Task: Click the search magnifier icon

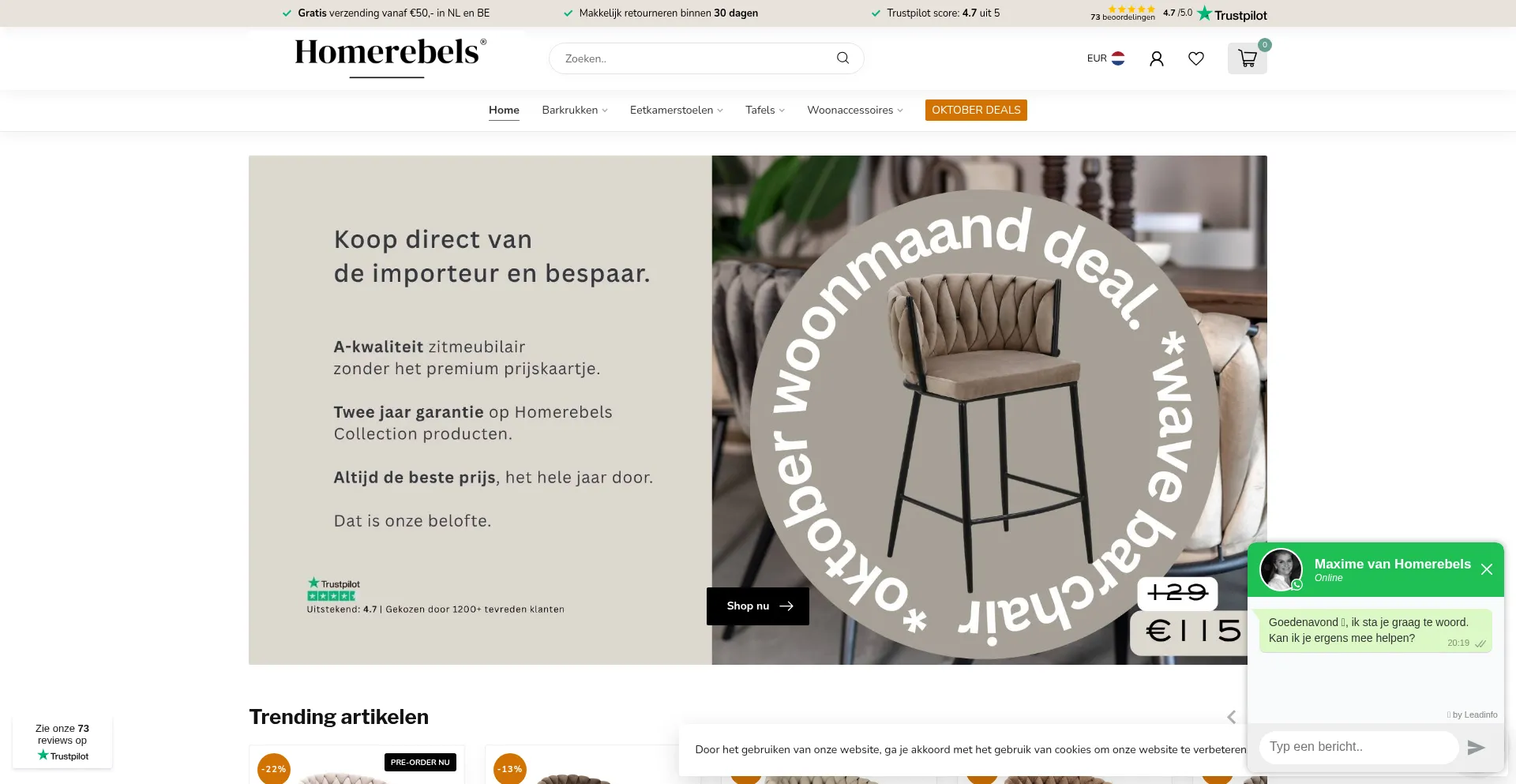Action: [x=842, y=58]
